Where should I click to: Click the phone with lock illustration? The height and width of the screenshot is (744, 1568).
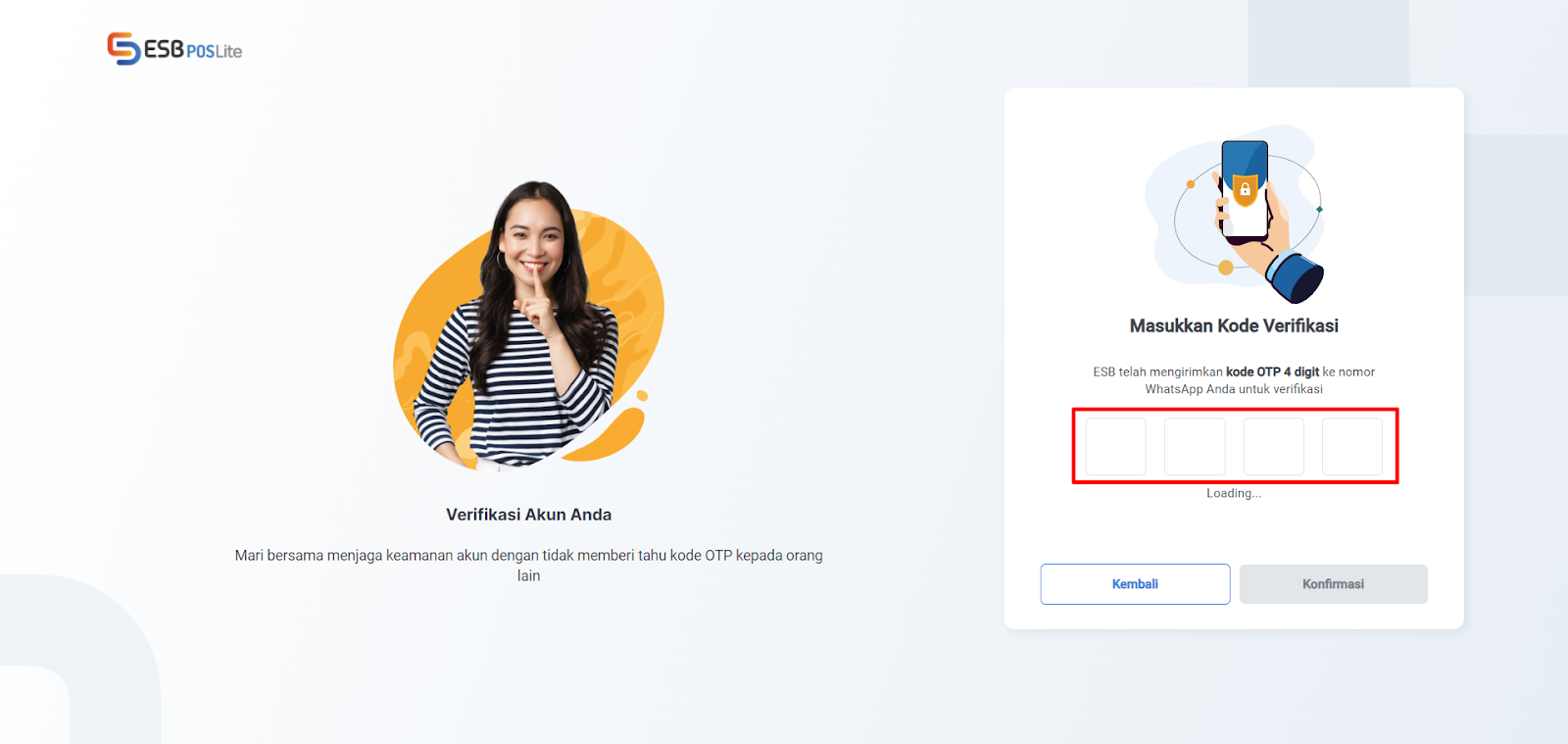[1235, 214]
